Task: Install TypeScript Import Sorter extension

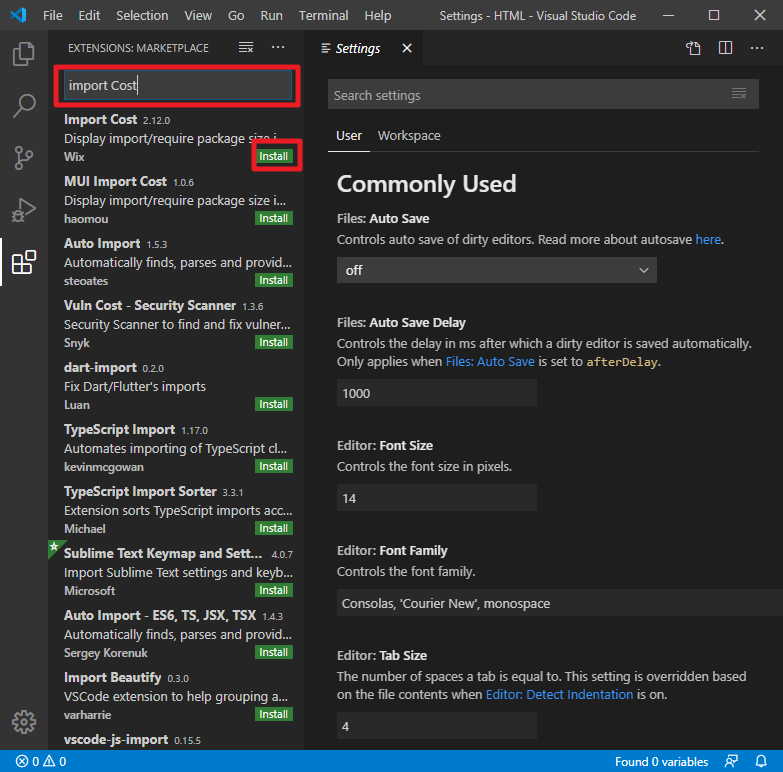Action: 274,528
